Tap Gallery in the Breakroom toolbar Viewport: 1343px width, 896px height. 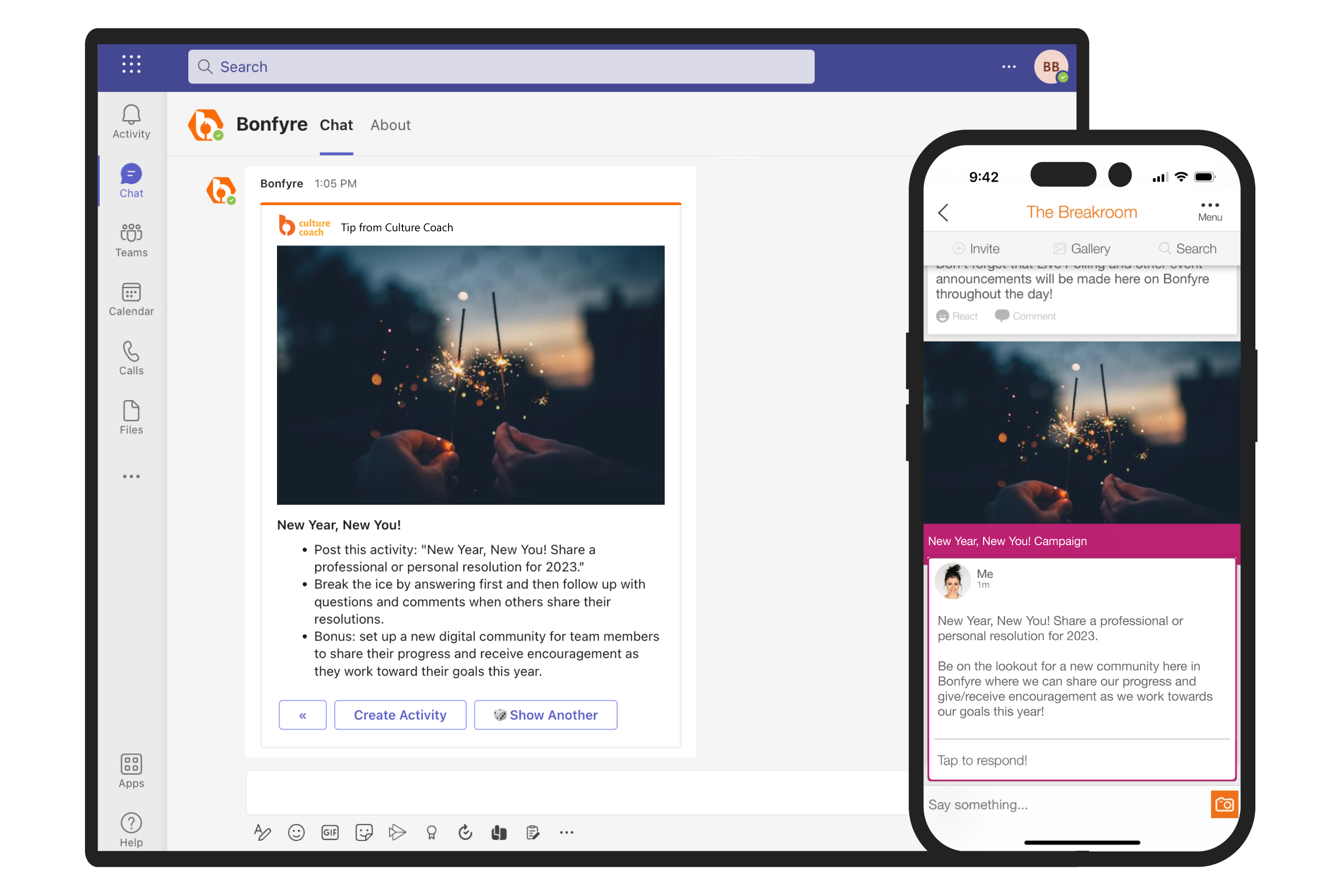[x=1081, y=249]
